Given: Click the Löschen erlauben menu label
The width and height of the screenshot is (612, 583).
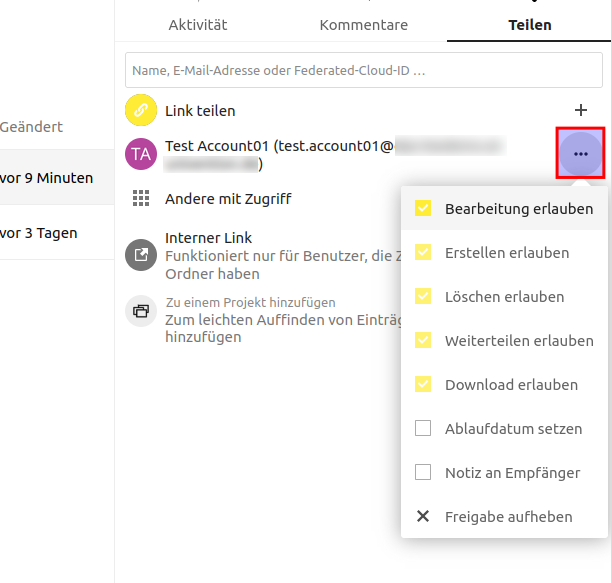Looking at the screenshot, I should (x=505, y=297).
